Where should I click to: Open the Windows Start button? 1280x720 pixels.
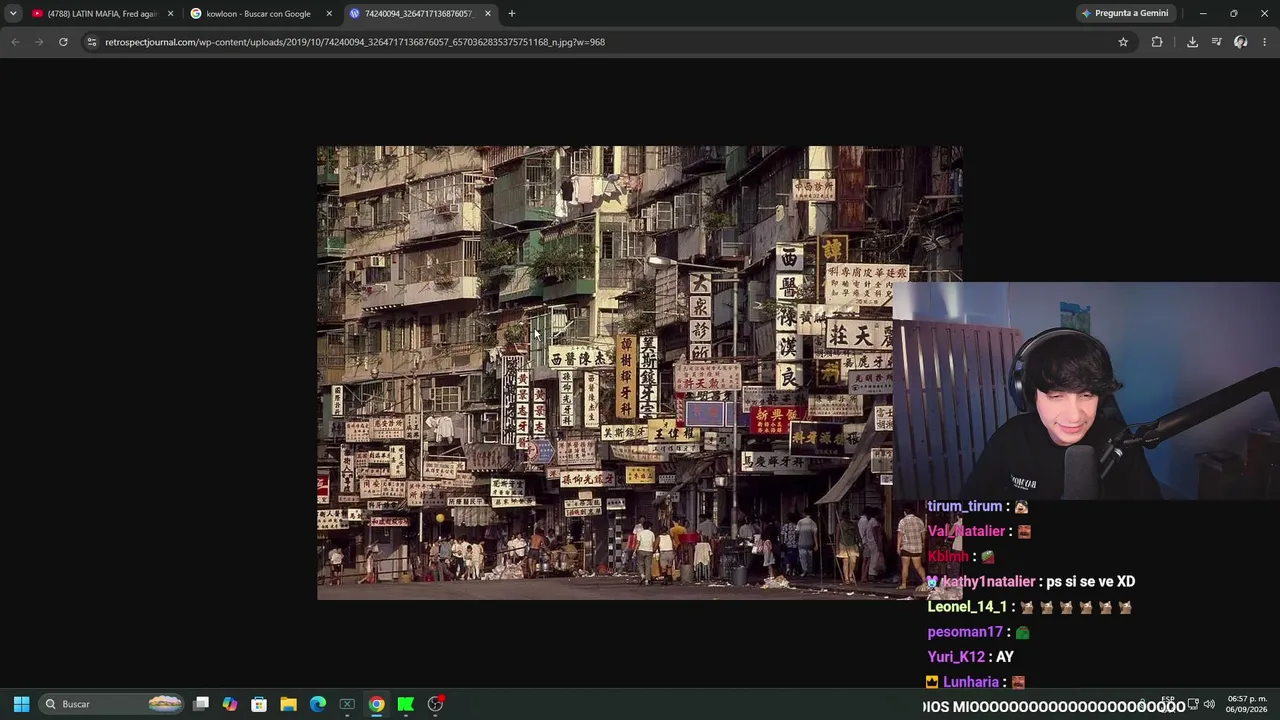21,704
